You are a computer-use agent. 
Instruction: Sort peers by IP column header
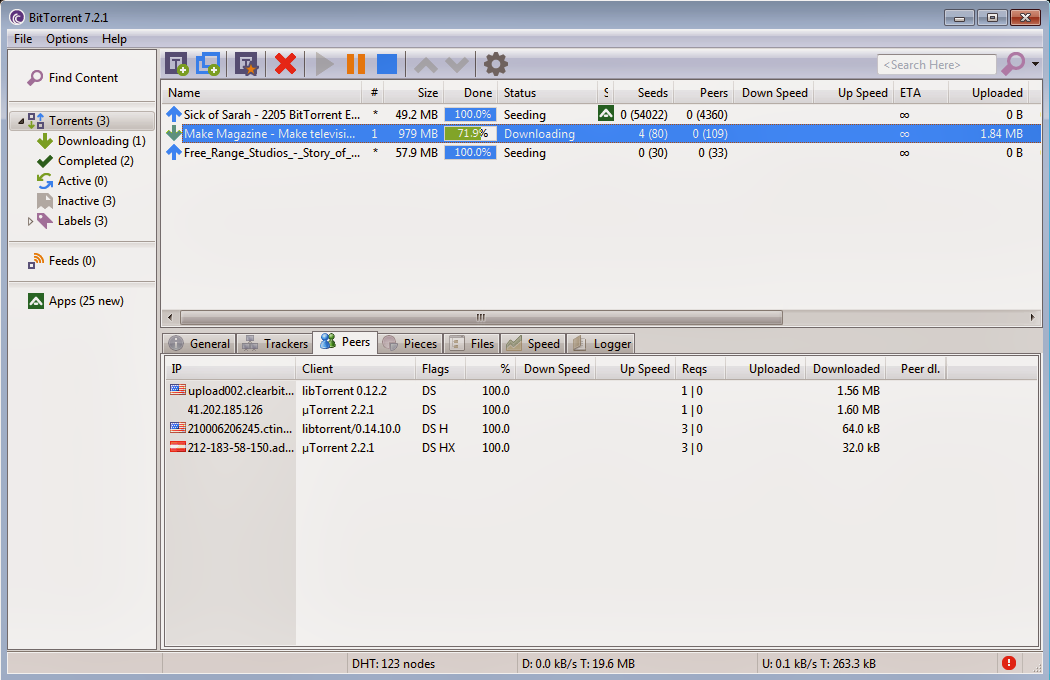click(230, 369)
